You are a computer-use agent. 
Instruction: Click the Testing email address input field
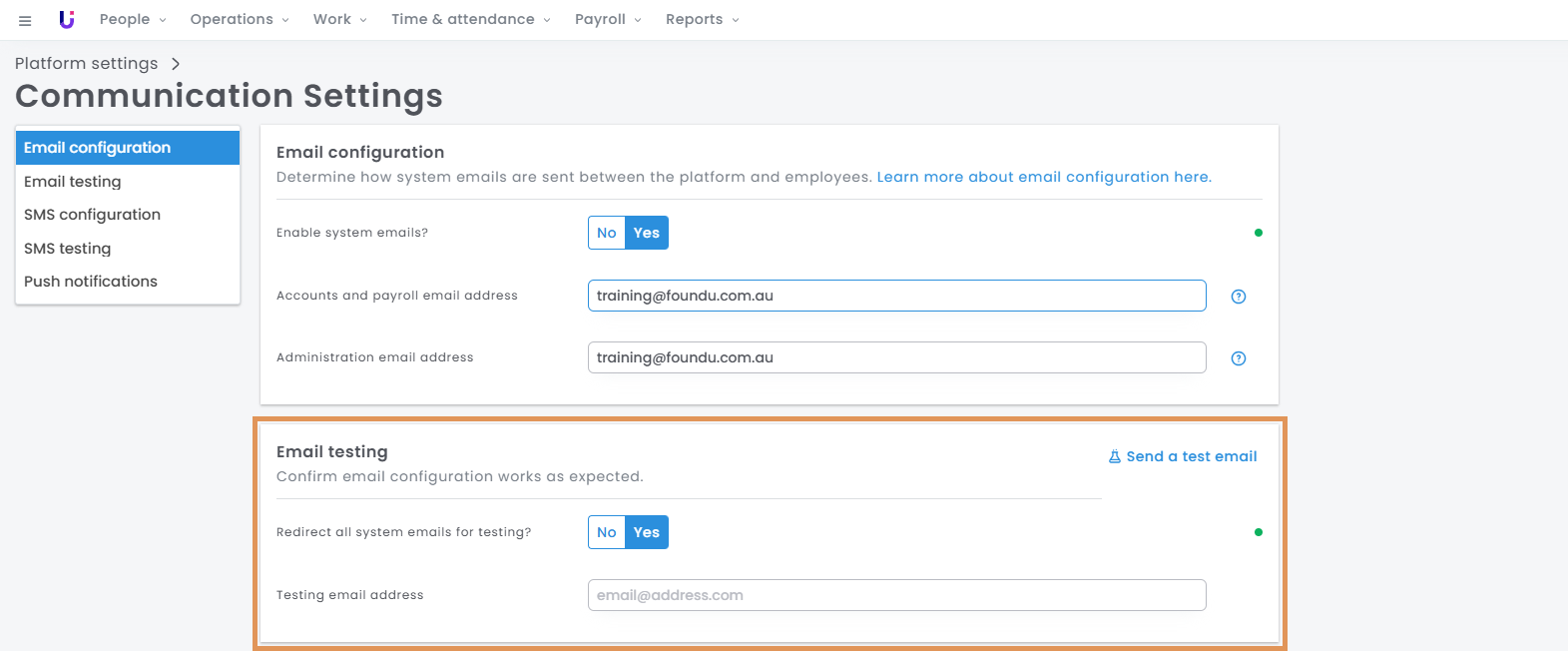896,595
